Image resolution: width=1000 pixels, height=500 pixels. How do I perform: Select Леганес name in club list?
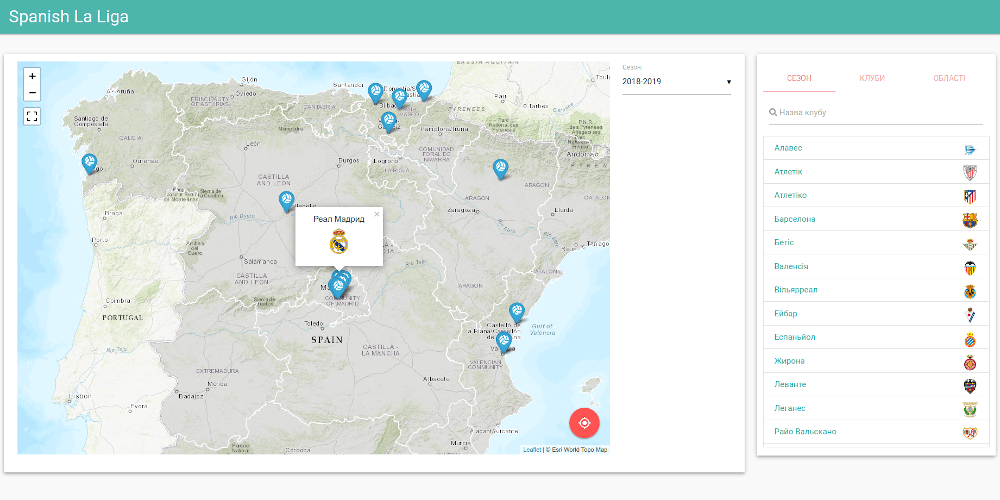(790, 408)
